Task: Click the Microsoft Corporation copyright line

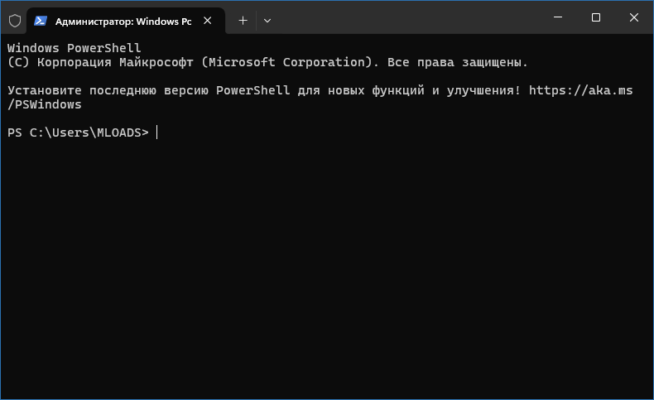Action: click(x=268, y=63)
